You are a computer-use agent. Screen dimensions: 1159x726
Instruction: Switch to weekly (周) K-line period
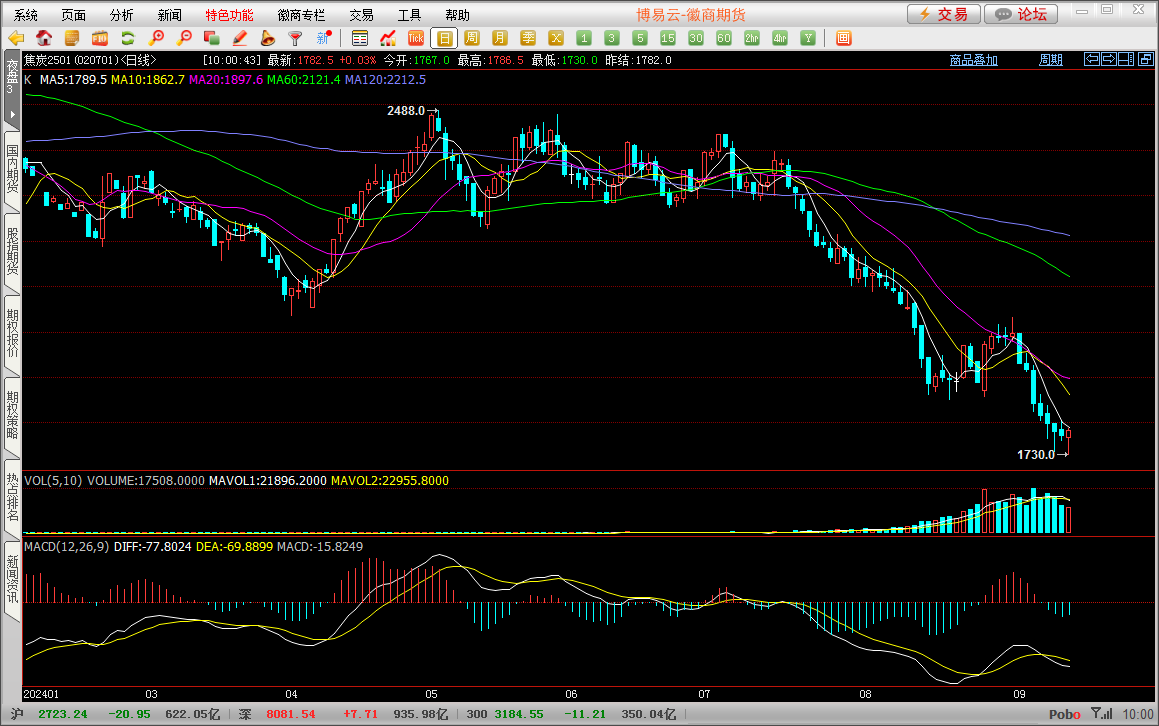(472, 38)
